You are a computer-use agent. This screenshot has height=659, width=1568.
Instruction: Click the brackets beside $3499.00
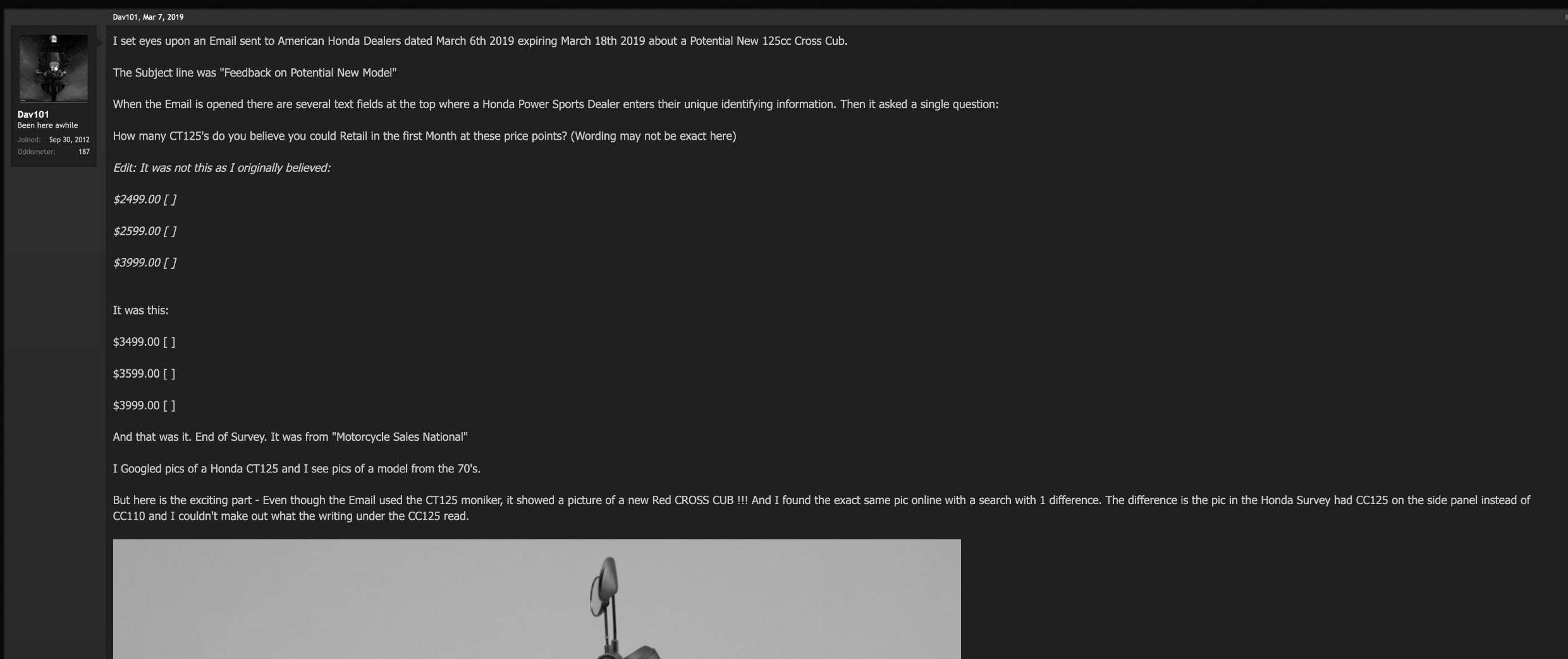click(169, 342)
